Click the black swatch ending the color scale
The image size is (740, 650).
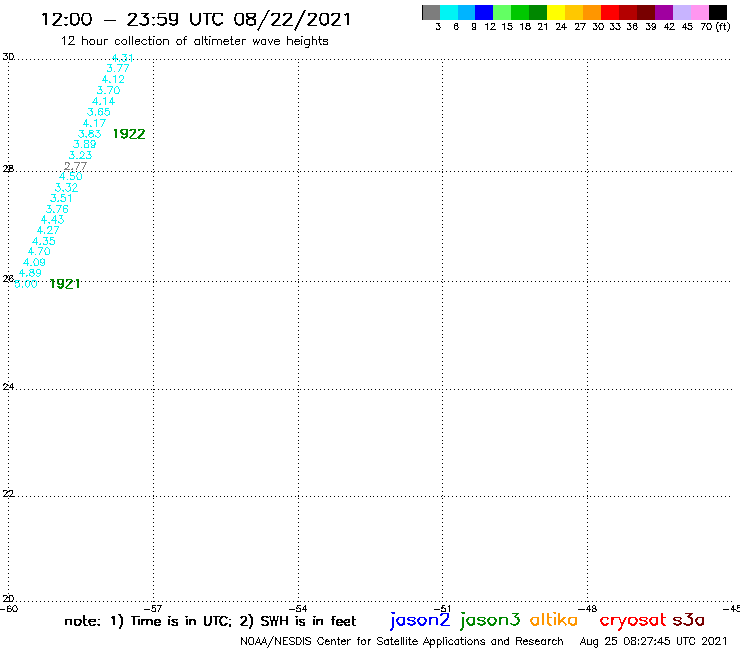(x=717, y=13)
